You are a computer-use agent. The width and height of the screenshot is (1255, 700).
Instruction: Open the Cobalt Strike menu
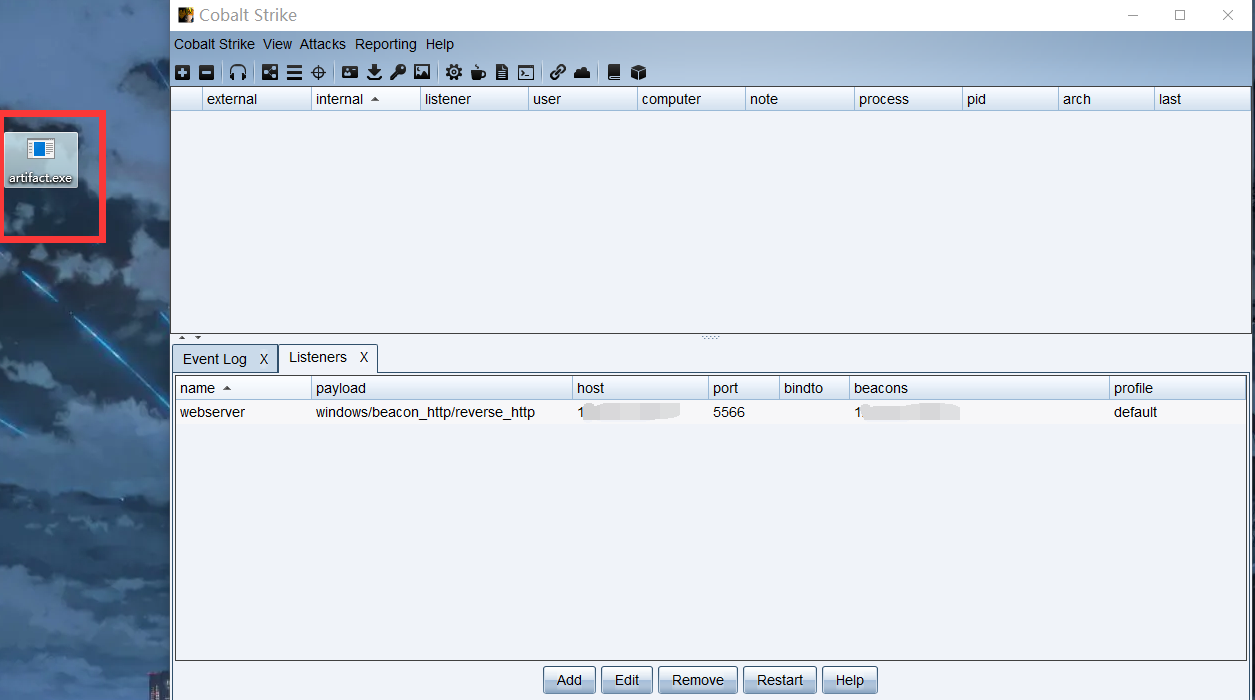point(214,44)
